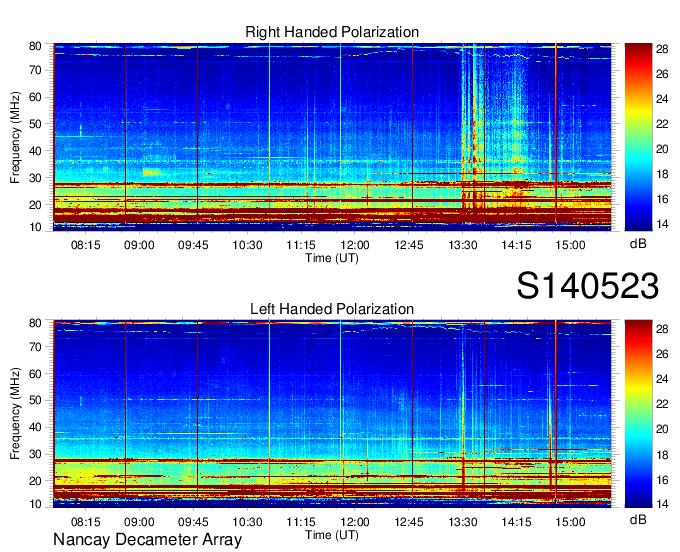
Task: Click the 'Left Handed Polarization' title
Action: (332, 309)
